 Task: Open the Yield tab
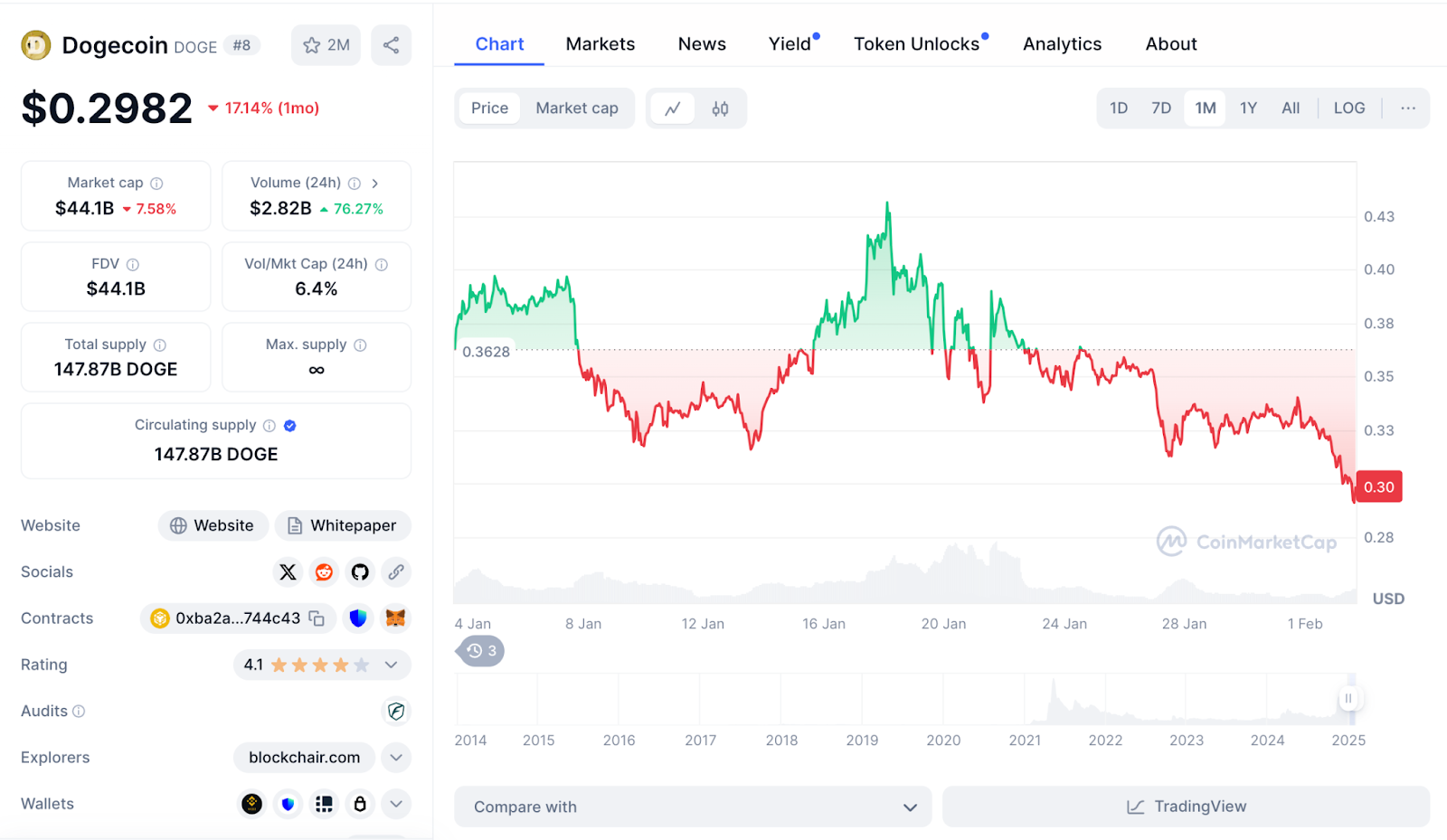point(790,43)
